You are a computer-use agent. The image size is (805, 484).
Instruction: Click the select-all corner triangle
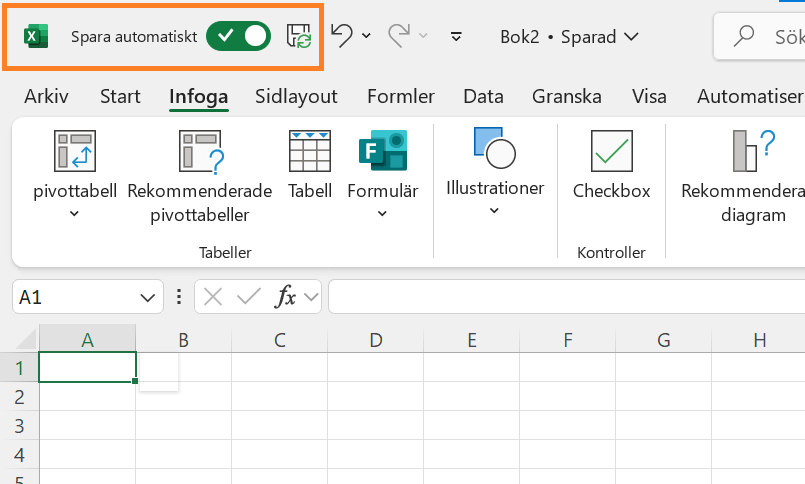coord(26,339)
